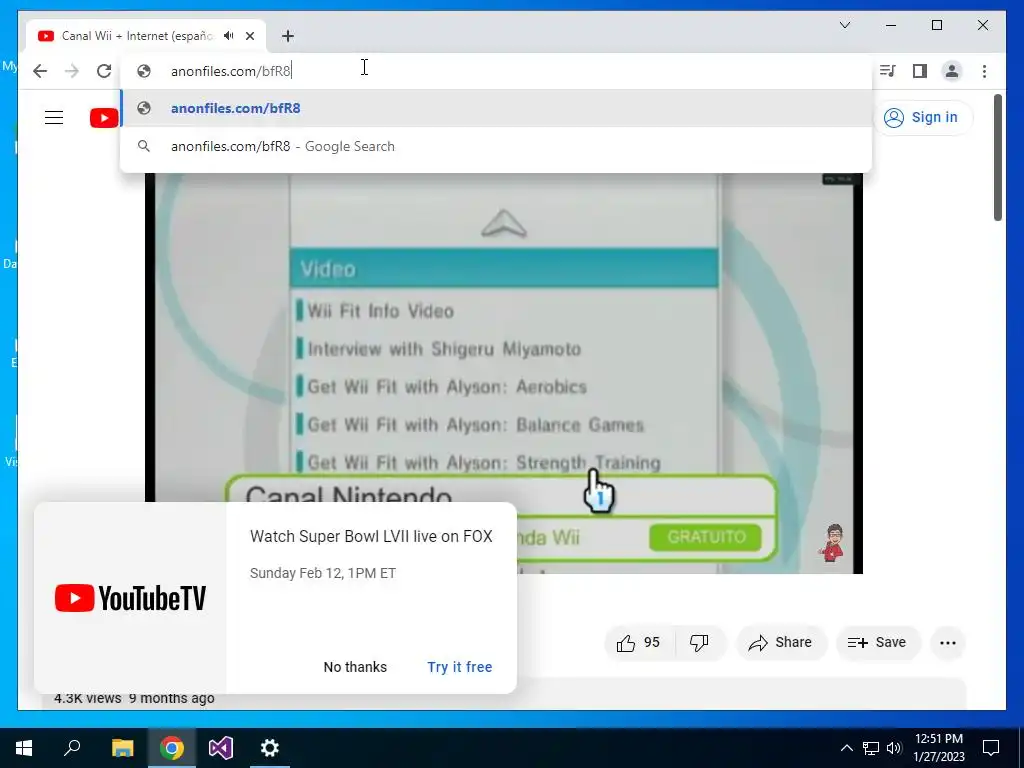1024x768 pixels.
Task: Open the Settings gear in taskbar
Action: tap(270, 748)
